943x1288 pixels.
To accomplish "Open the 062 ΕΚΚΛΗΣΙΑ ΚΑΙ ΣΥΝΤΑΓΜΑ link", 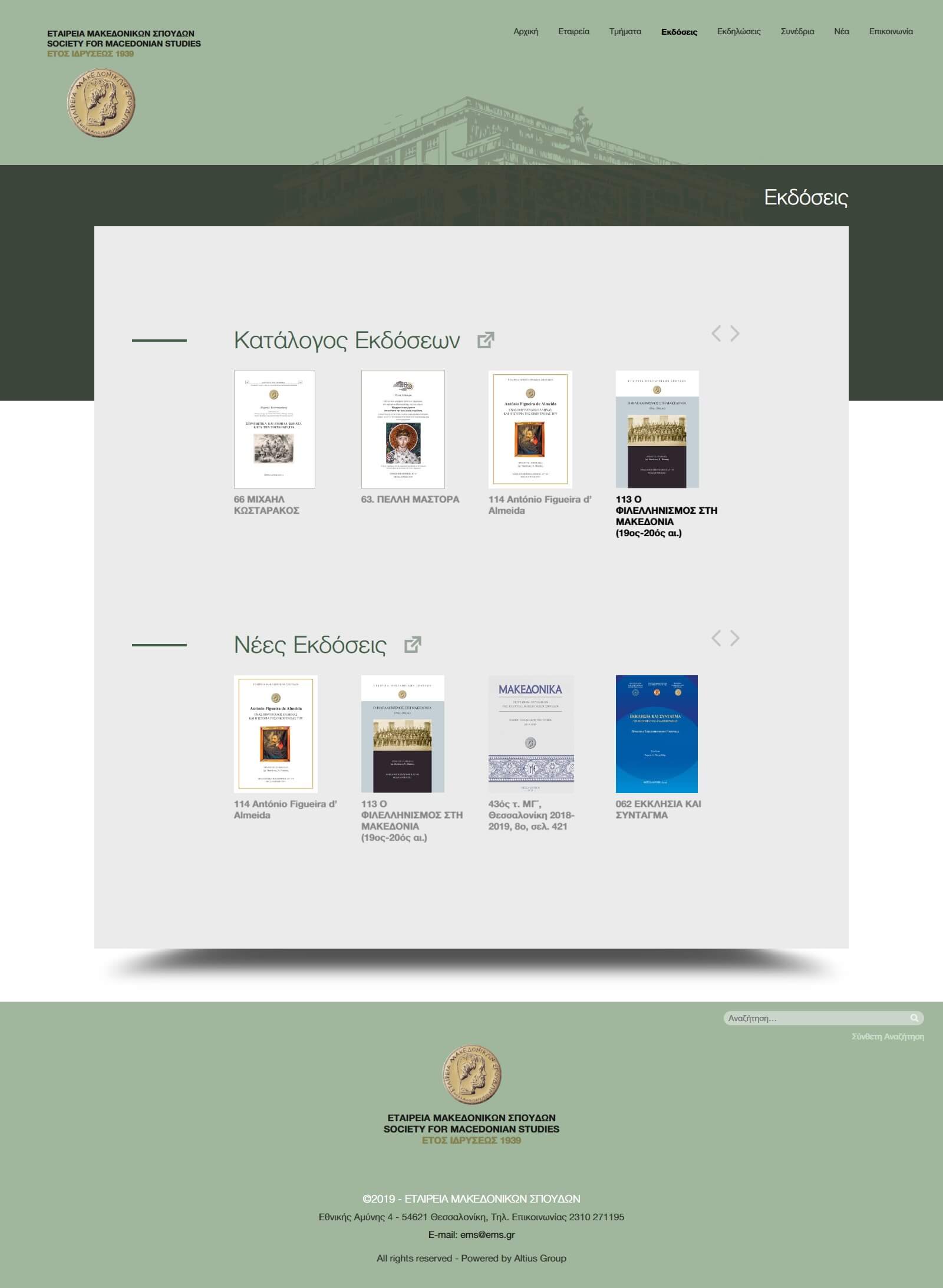I will click(x=658, y=809).
